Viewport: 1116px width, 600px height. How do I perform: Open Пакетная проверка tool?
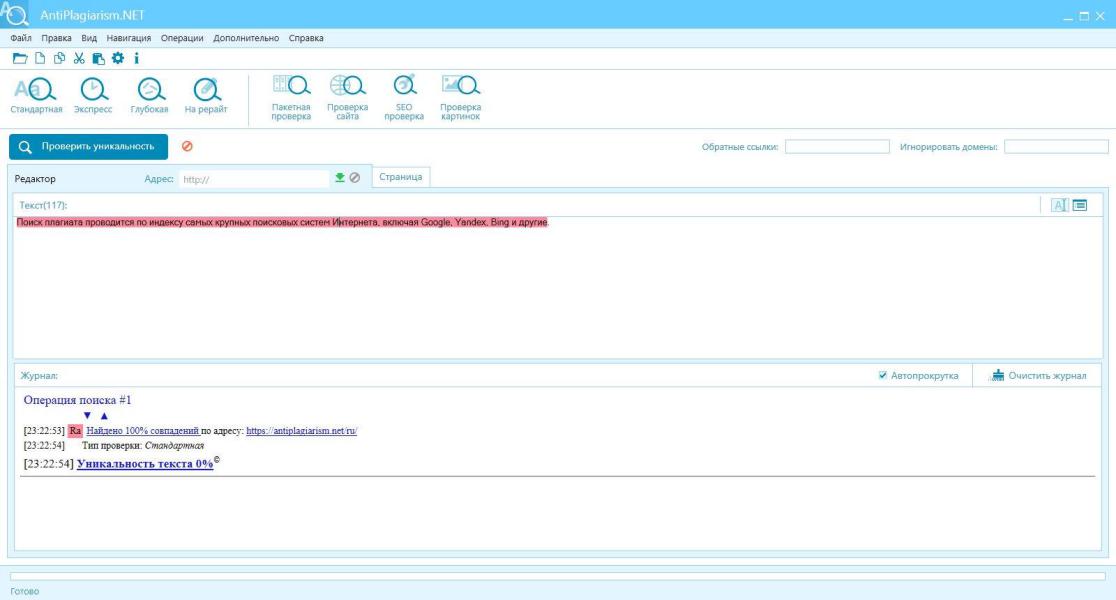coord(291,98)
